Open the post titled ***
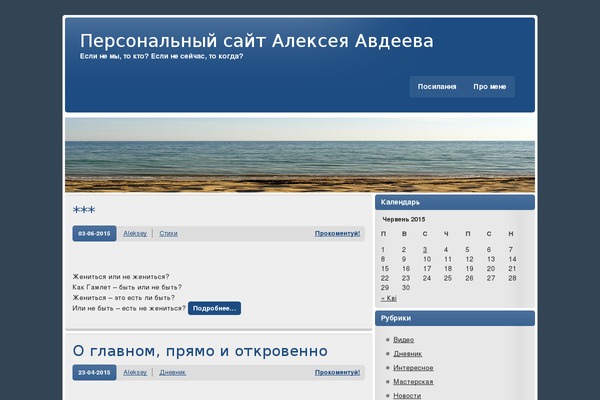The height and width of the screenshot is (400, 600). point(84,210)
